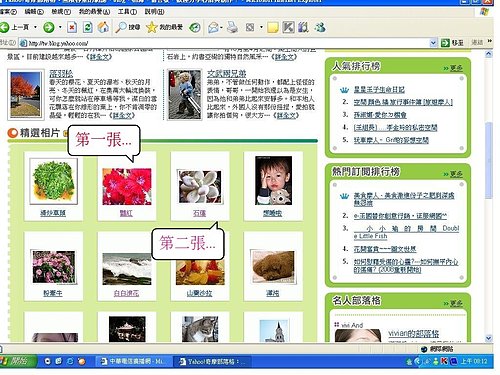The height and width of the screenshot is (375, 500).
Task: Open the red flowers featured photo
Action: coord(127,186)
